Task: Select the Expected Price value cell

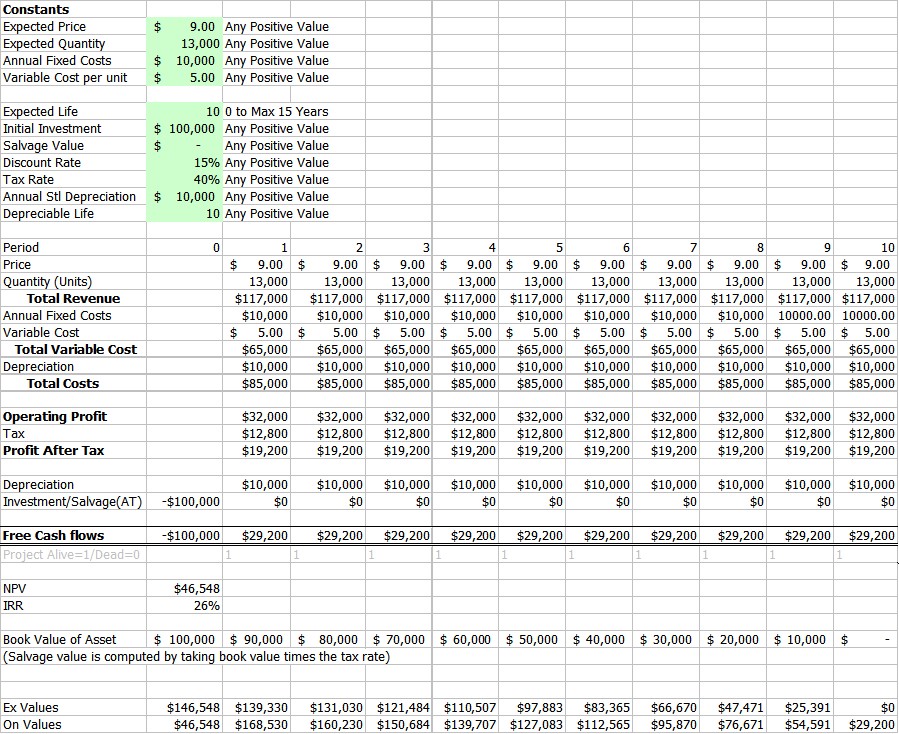Action: [x=184, y=27]
